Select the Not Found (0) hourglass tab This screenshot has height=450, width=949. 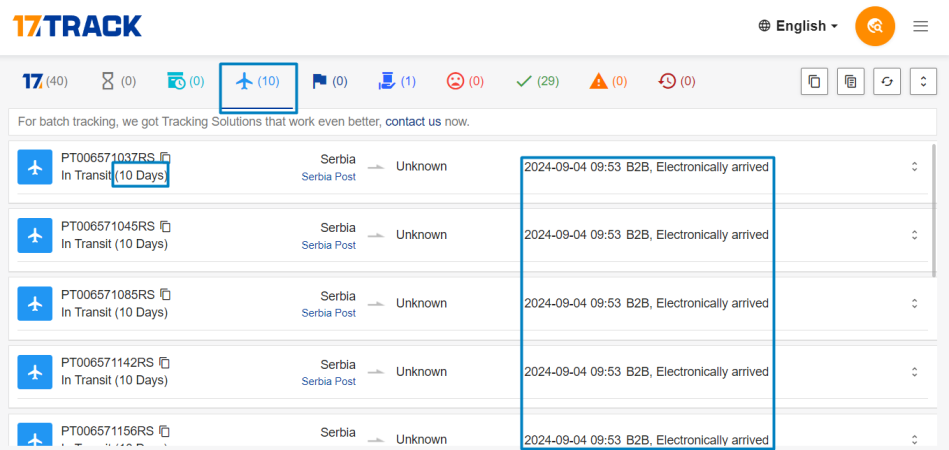coord(118,82)
